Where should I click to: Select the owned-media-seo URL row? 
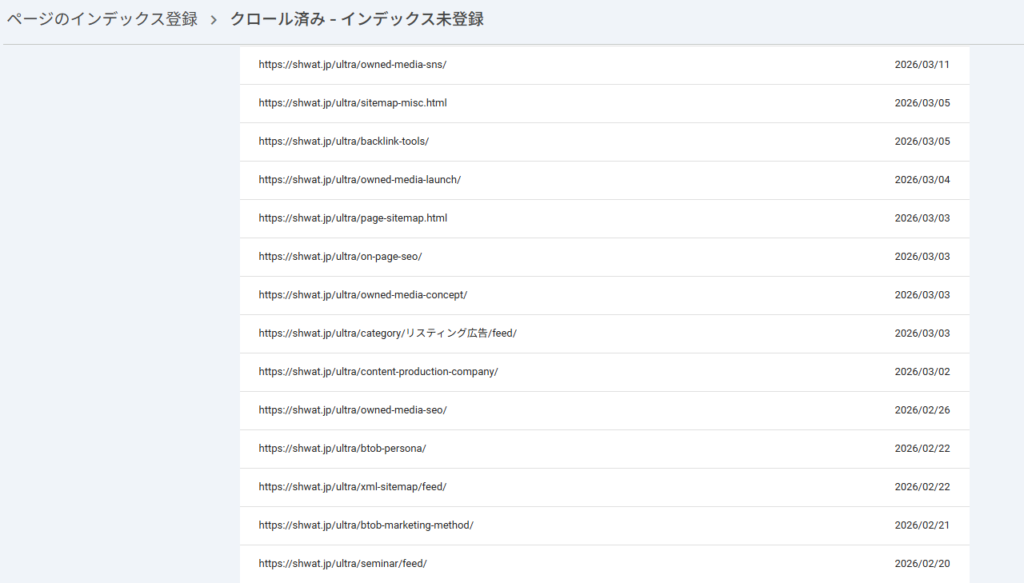coord(352,410)
